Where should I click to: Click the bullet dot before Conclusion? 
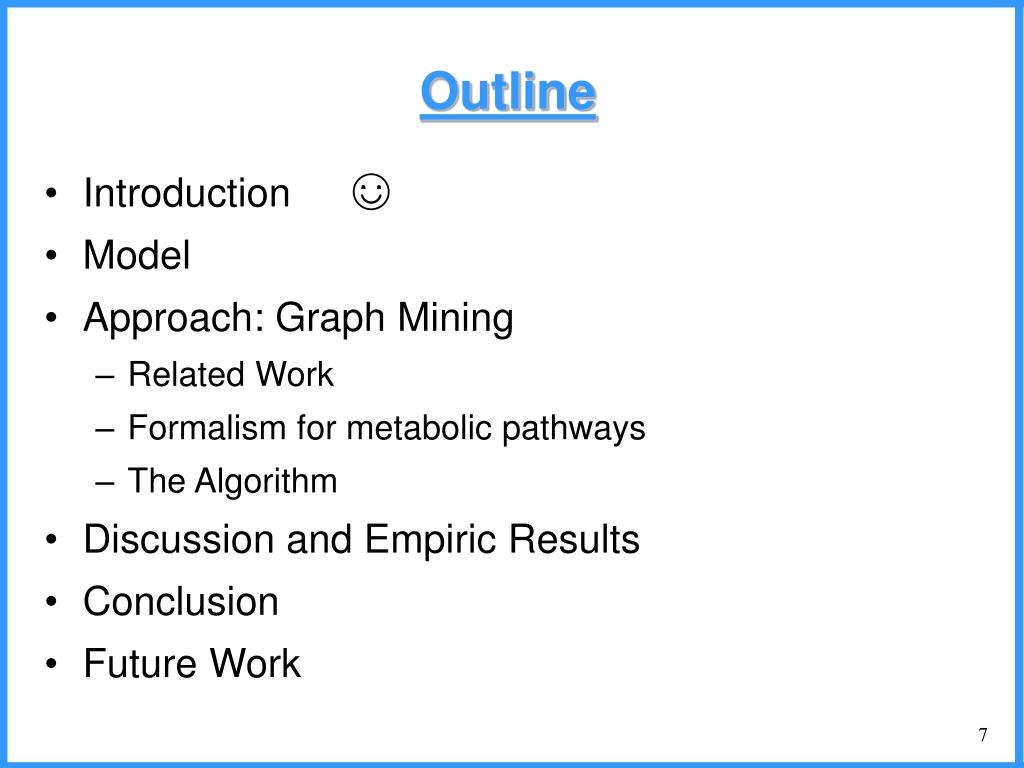point(52,601)
